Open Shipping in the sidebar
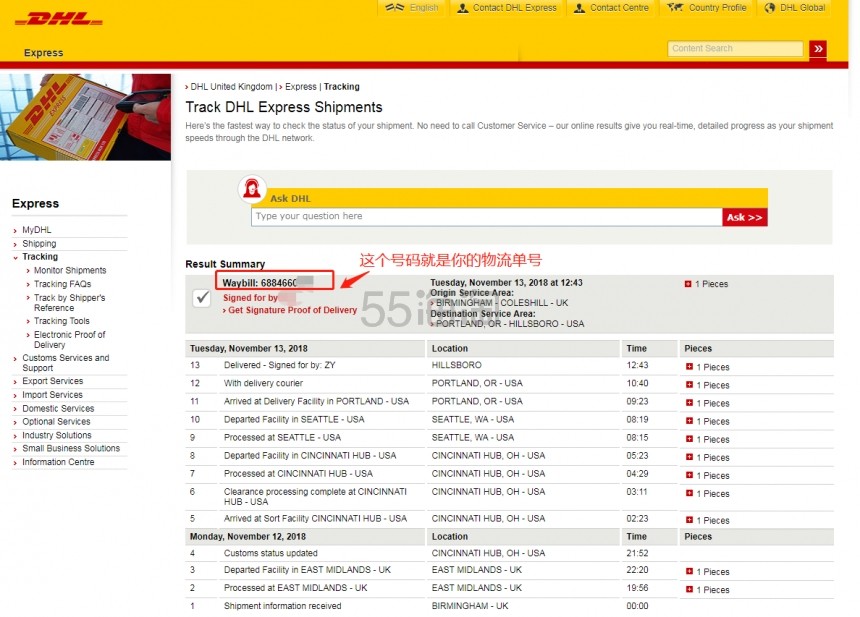This screenshot has height=617, width=860. coord(39,244)
